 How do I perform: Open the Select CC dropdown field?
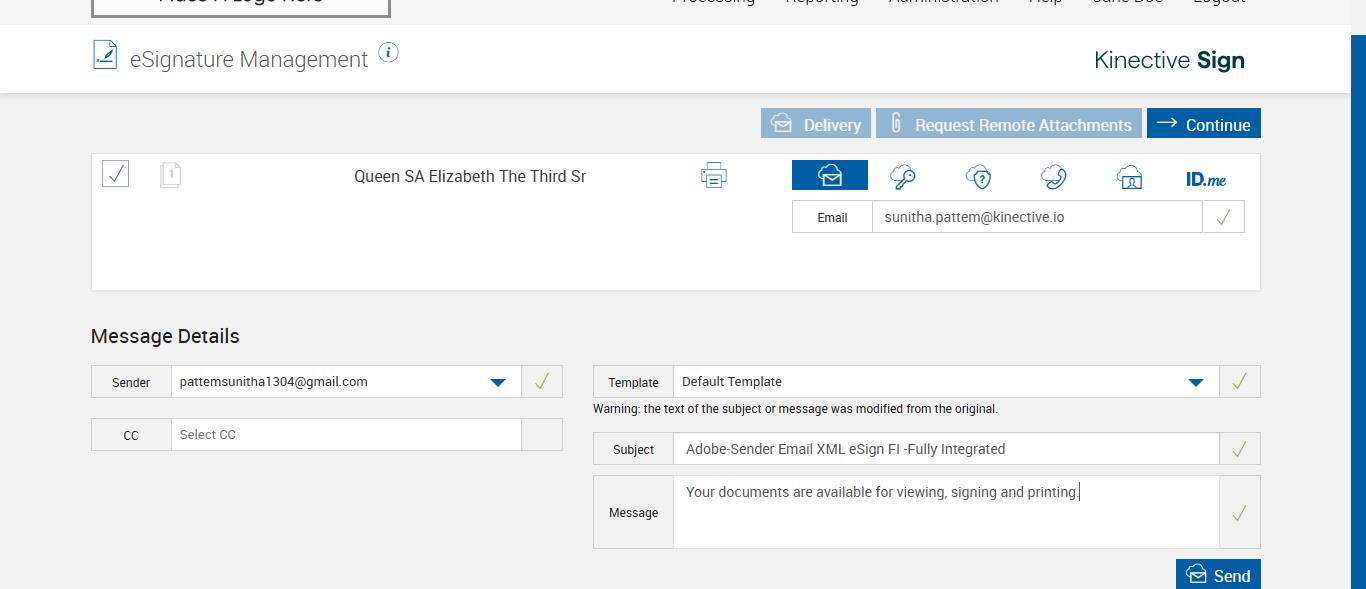[346, 435]
